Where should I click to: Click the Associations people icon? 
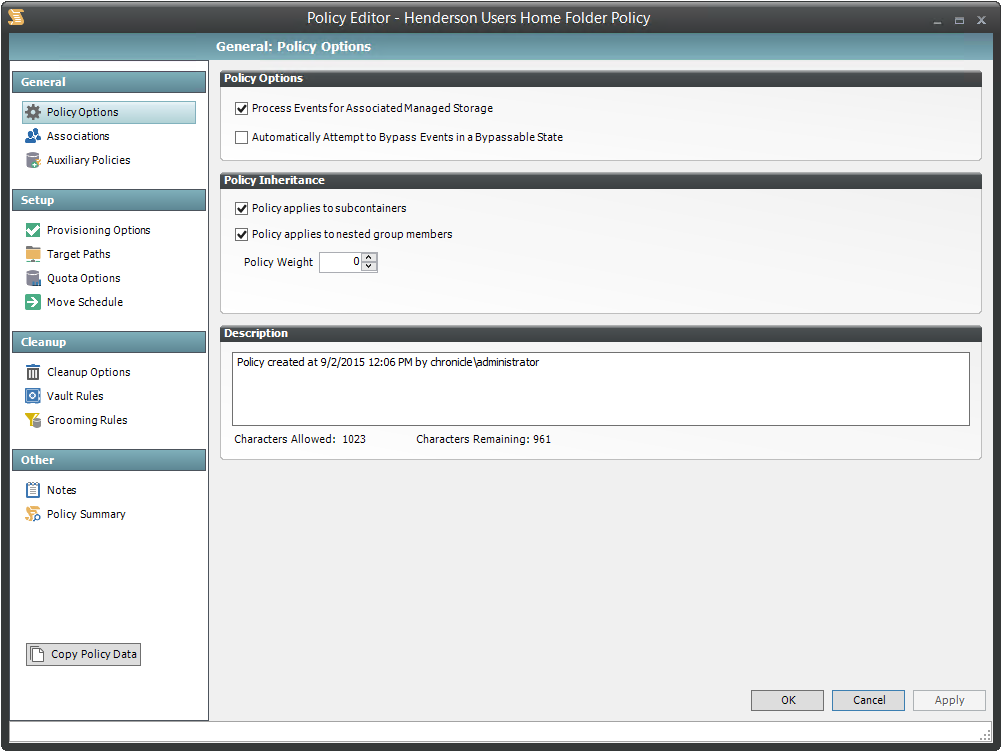(x=33, y=136)
